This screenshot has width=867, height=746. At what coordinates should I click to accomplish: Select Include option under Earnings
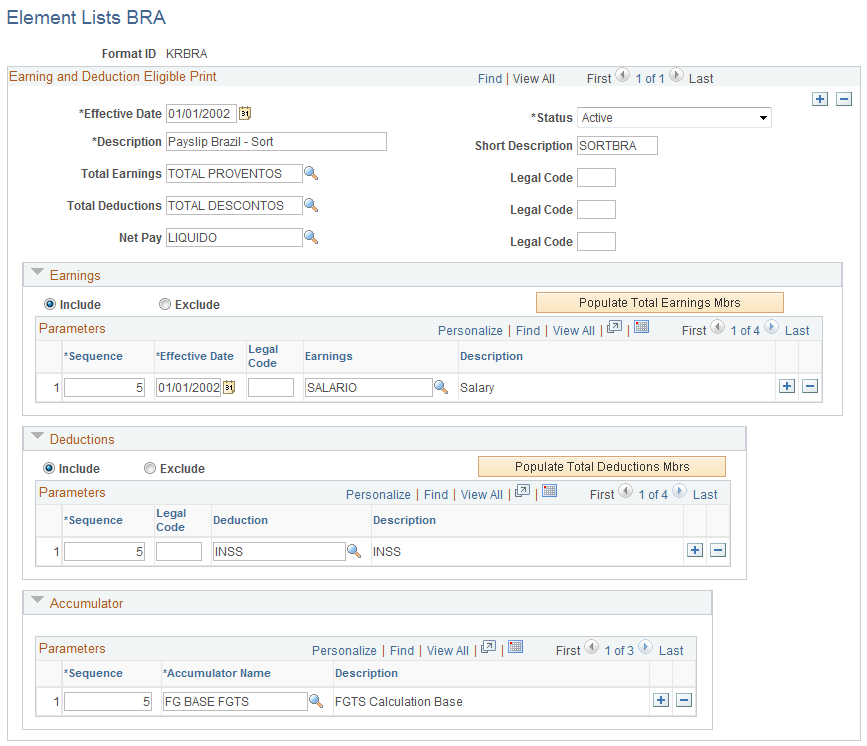pos(50,304)
